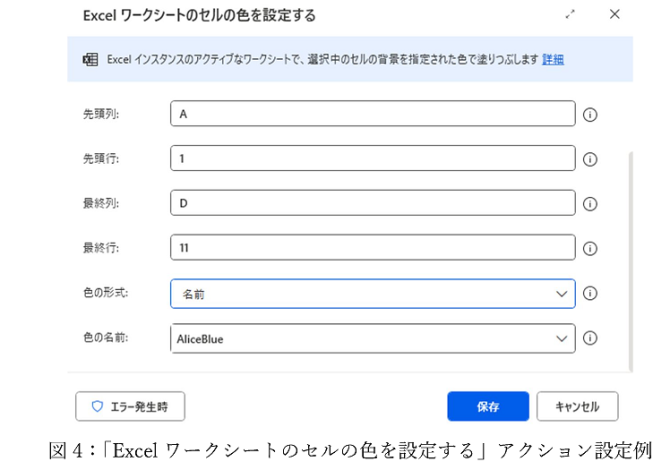Click the dialog's vertical scrollbar
This screenshot has width=670, height=470.
point(629,260)
